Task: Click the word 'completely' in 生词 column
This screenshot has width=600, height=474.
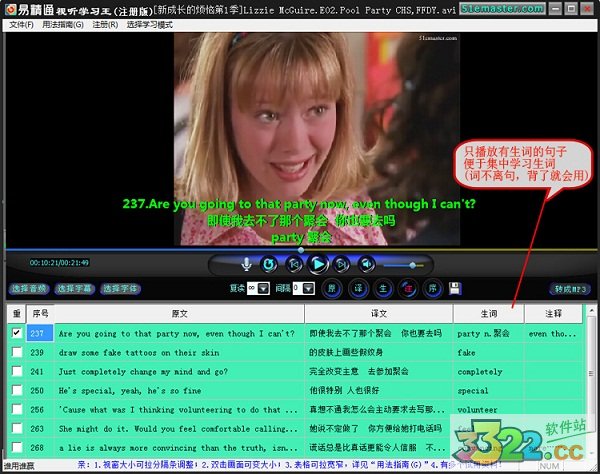Action: 480,372
